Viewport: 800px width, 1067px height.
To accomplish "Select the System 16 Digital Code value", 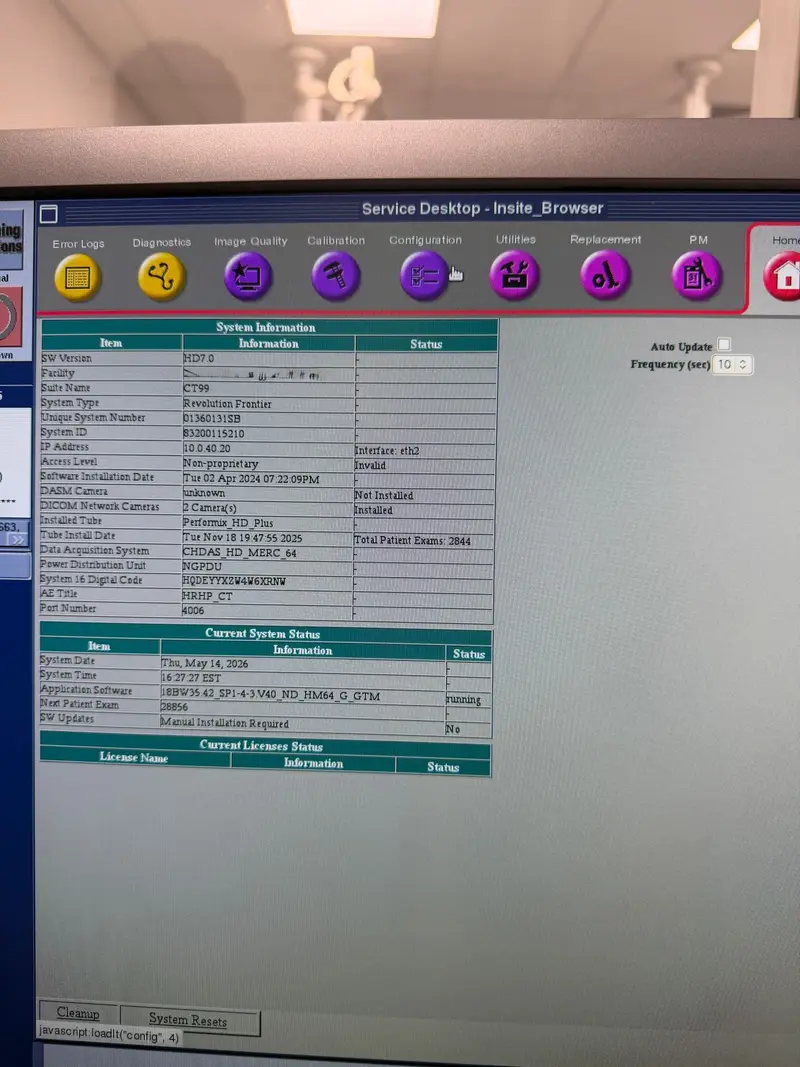I will [234, 581].
